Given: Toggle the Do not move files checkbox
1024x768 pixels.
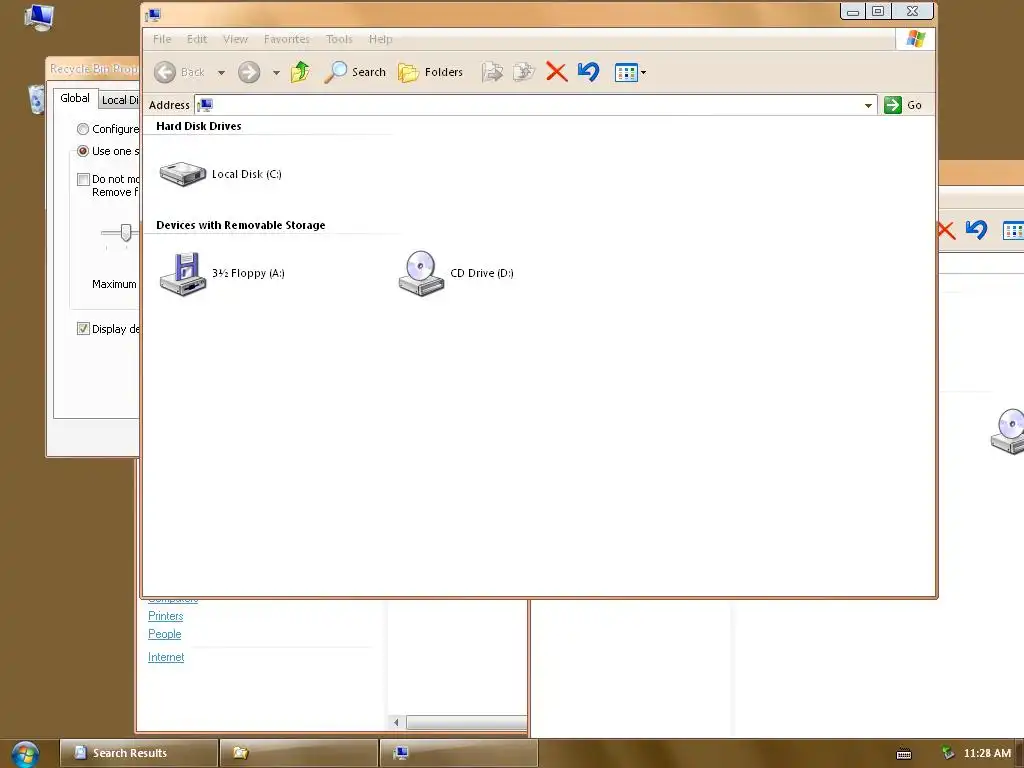Looking at the screenshot, I should (83, 179).
